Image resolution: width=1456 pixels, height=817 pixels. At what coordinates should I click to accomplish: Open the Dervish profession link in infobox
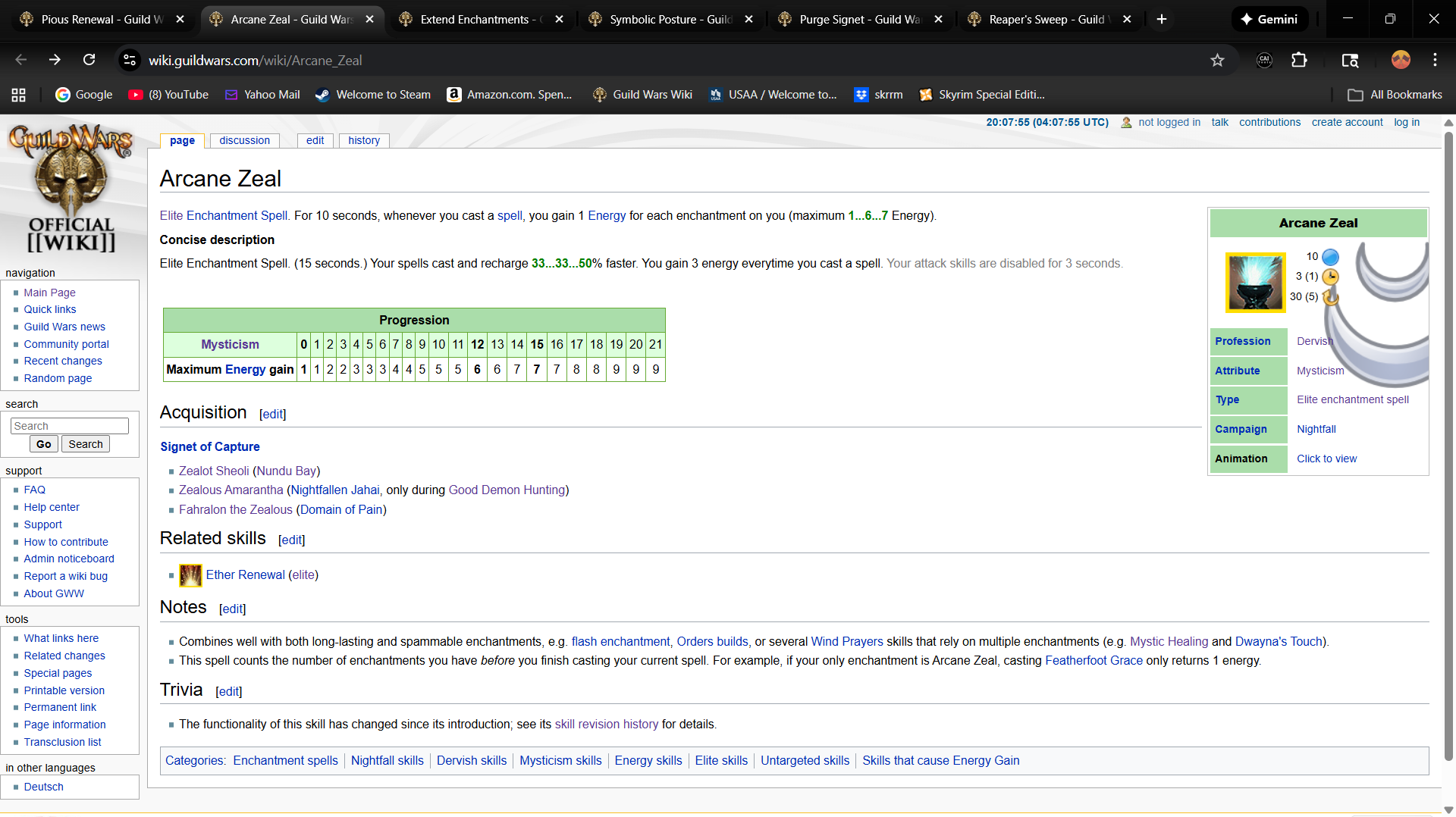1314,341
